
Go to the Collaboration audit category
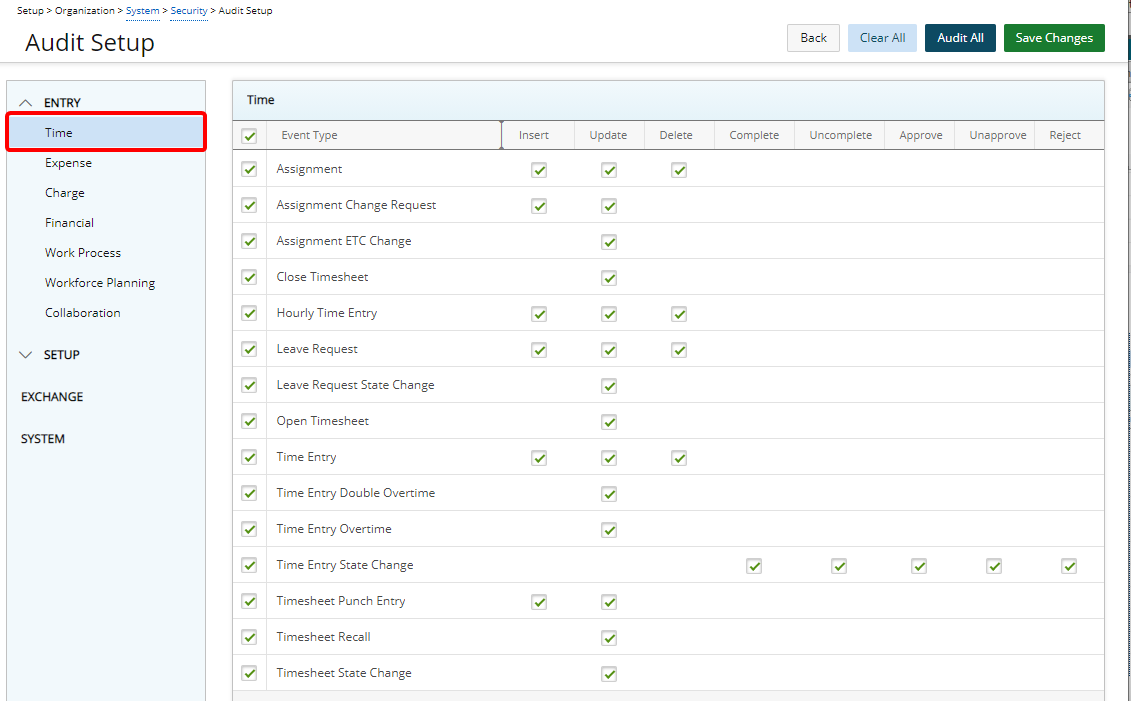coord(83,313)
